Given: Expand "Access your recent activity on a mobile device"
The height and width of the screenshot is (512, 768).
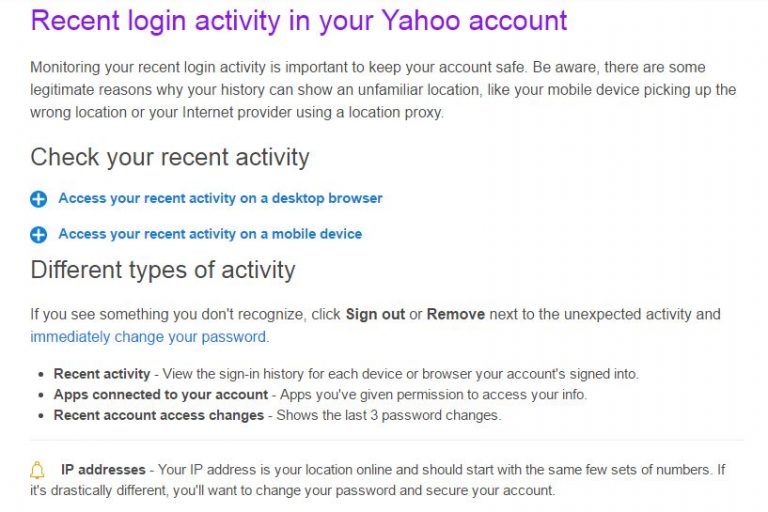Looking at the screenshot, I should (x=210, y=234).
